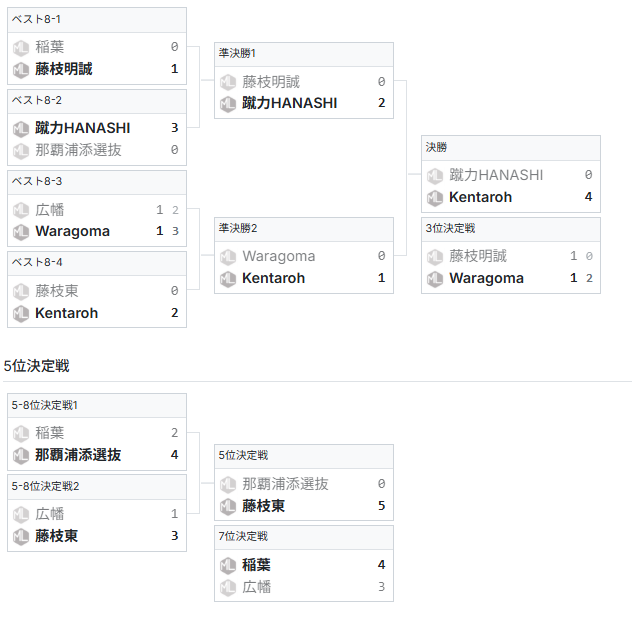Select the 準決勝2 match header
Image resolution: width=632 pixels, height=619 pixels.
tap(303, 228)
